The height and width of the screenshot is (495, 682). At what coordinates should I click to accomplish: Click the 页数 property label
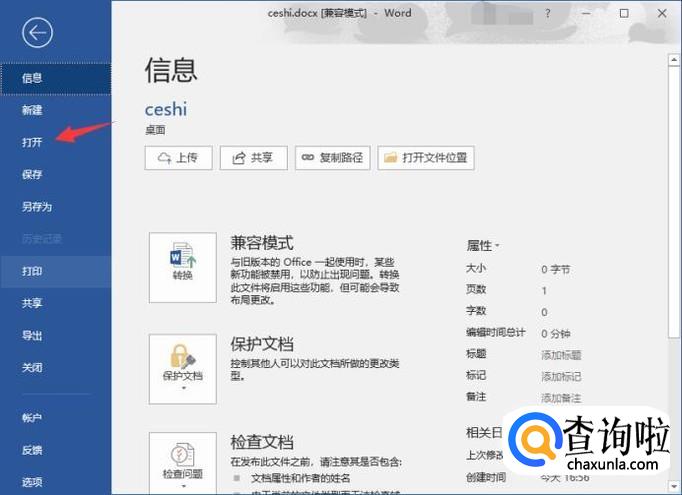(476, 290)
